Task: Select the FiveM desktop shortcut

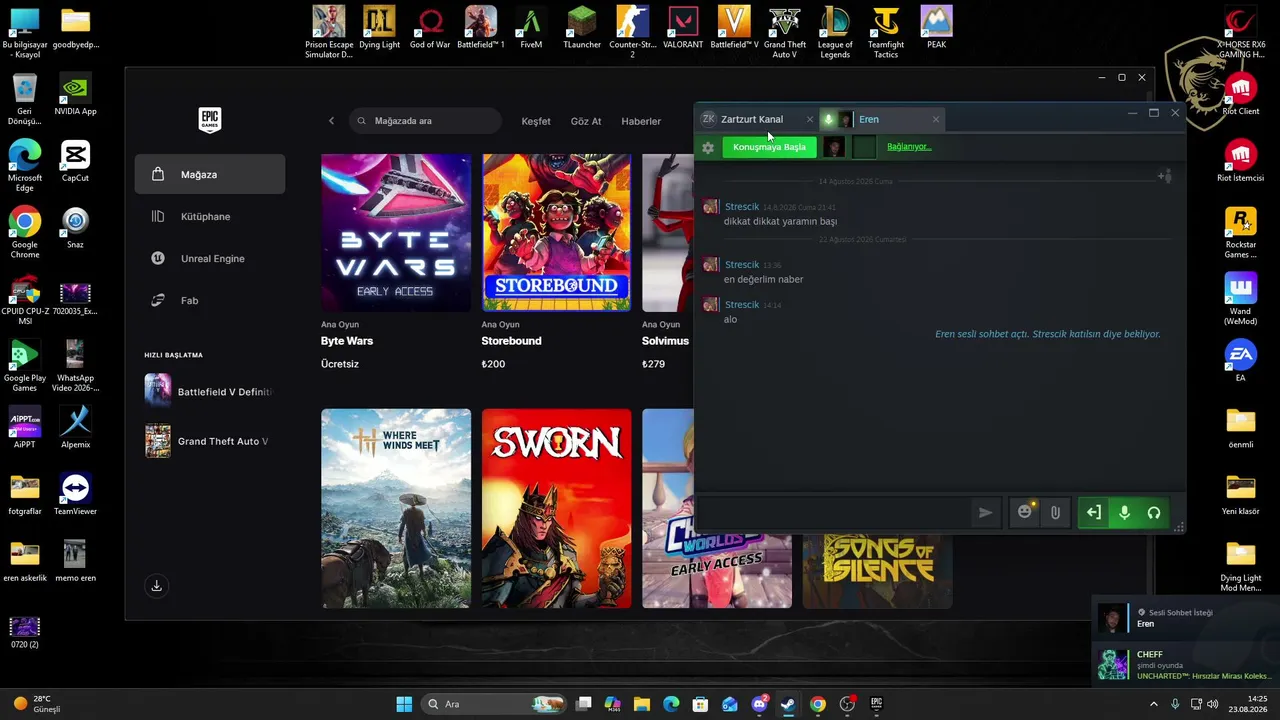Action: pyautogui.click(x=531, y=27)
